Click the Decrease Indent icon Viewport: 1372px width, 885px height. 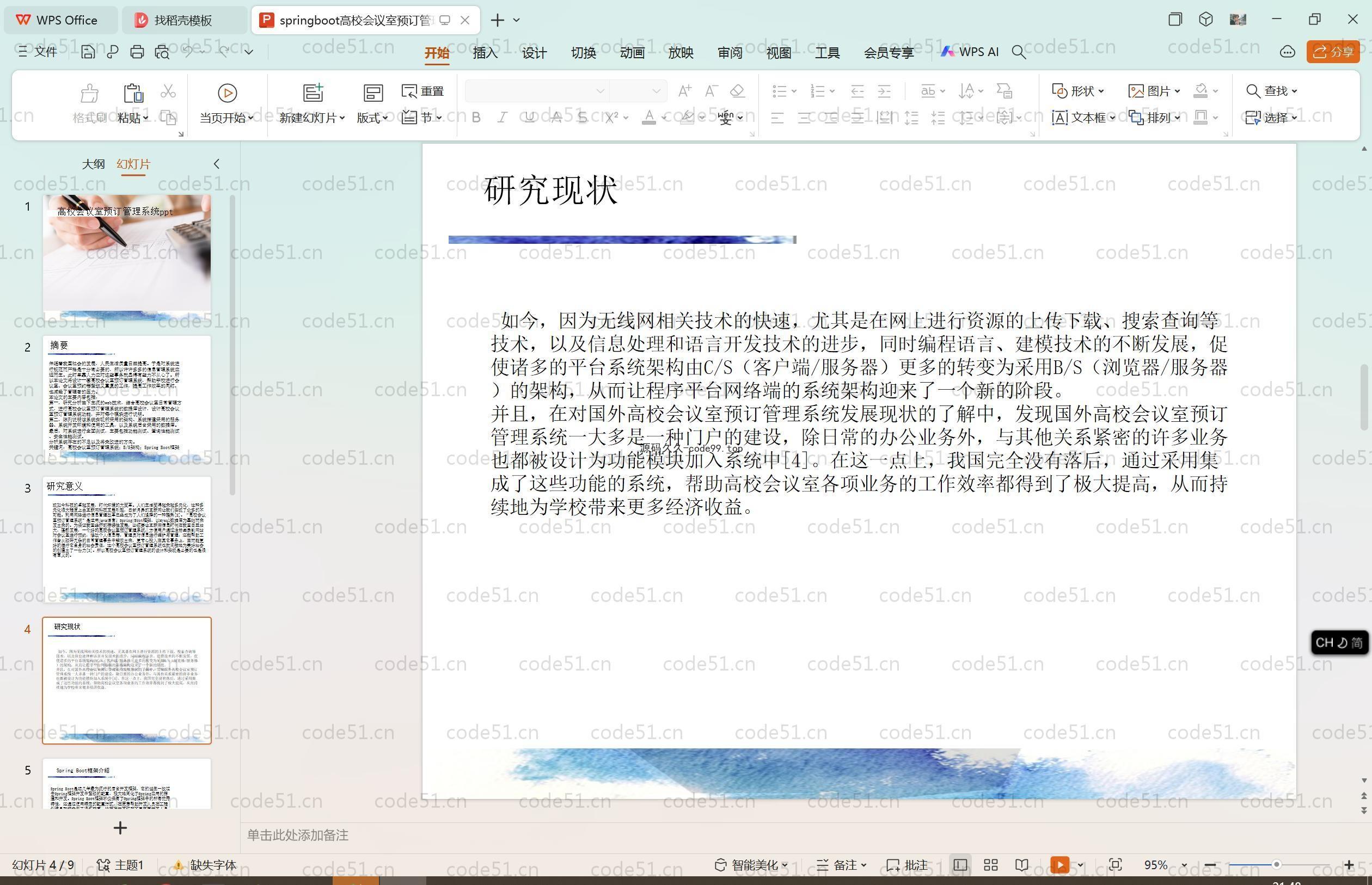click(x=857, y=91)
